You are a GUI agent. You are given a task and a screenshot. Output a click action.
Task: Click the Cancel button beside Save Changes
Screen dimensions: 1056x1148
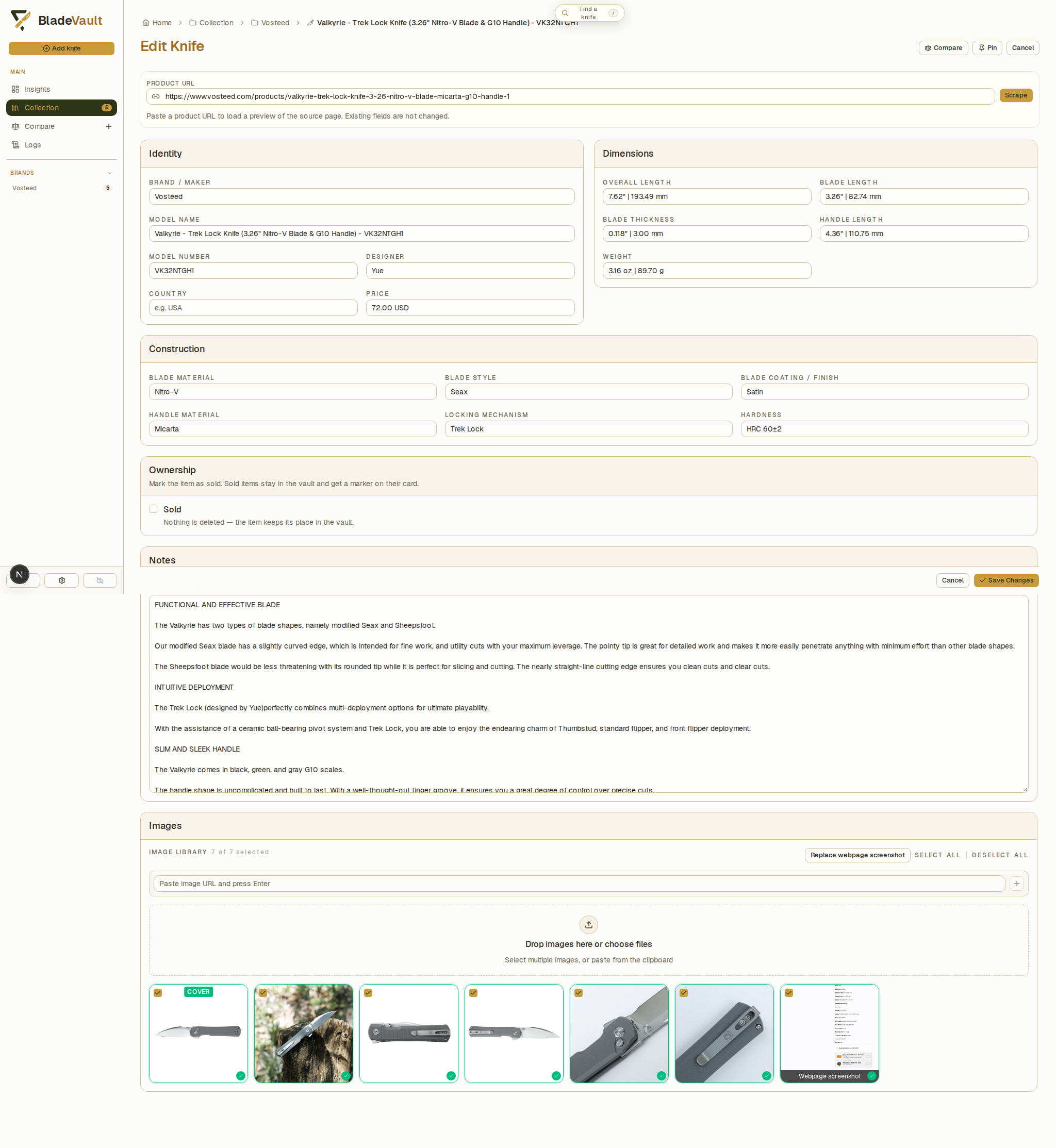coord(952,580)
